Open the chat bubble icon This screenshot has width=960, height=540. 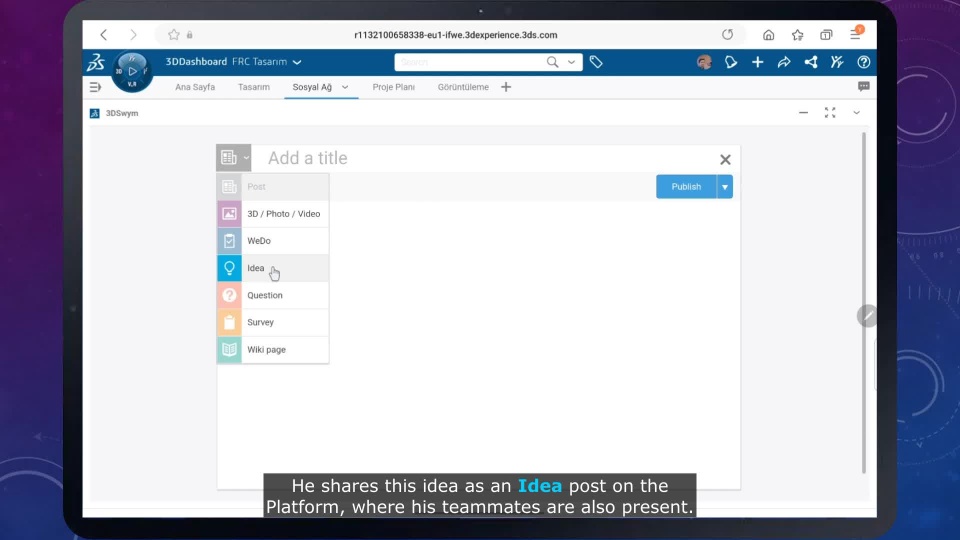pos(864,86)
